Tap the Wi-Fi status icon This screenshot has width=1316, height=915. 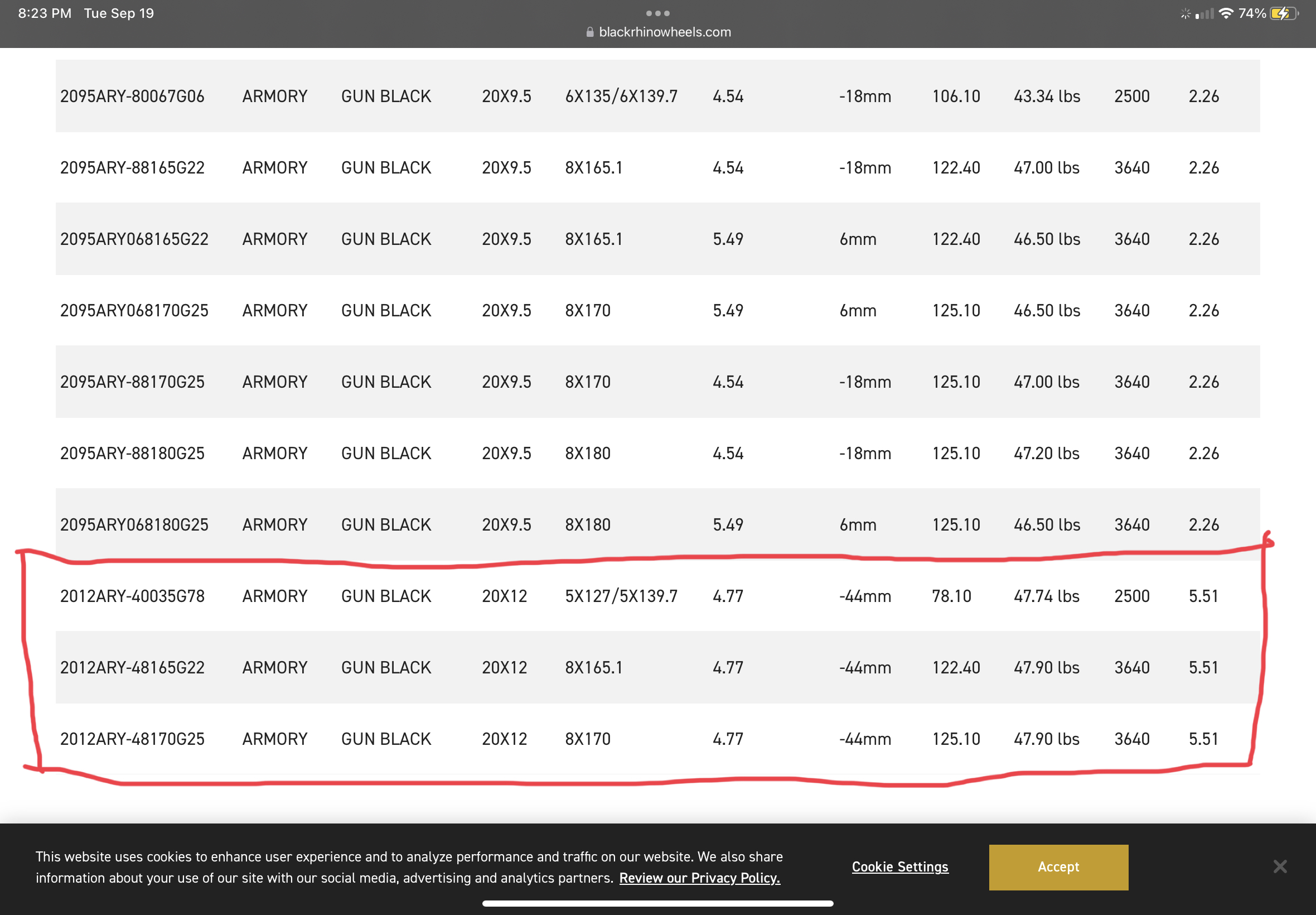coord(1226,13)
